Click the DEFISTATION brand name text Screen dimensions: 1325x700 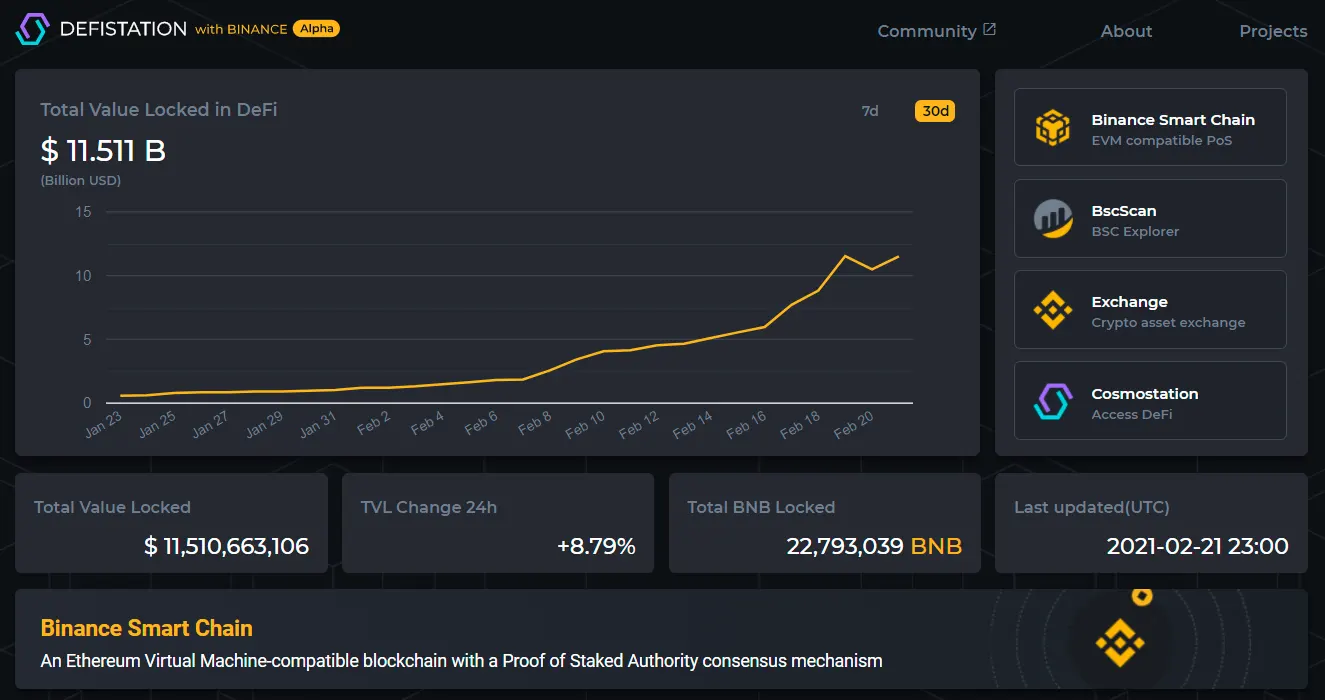pos(123,29)
